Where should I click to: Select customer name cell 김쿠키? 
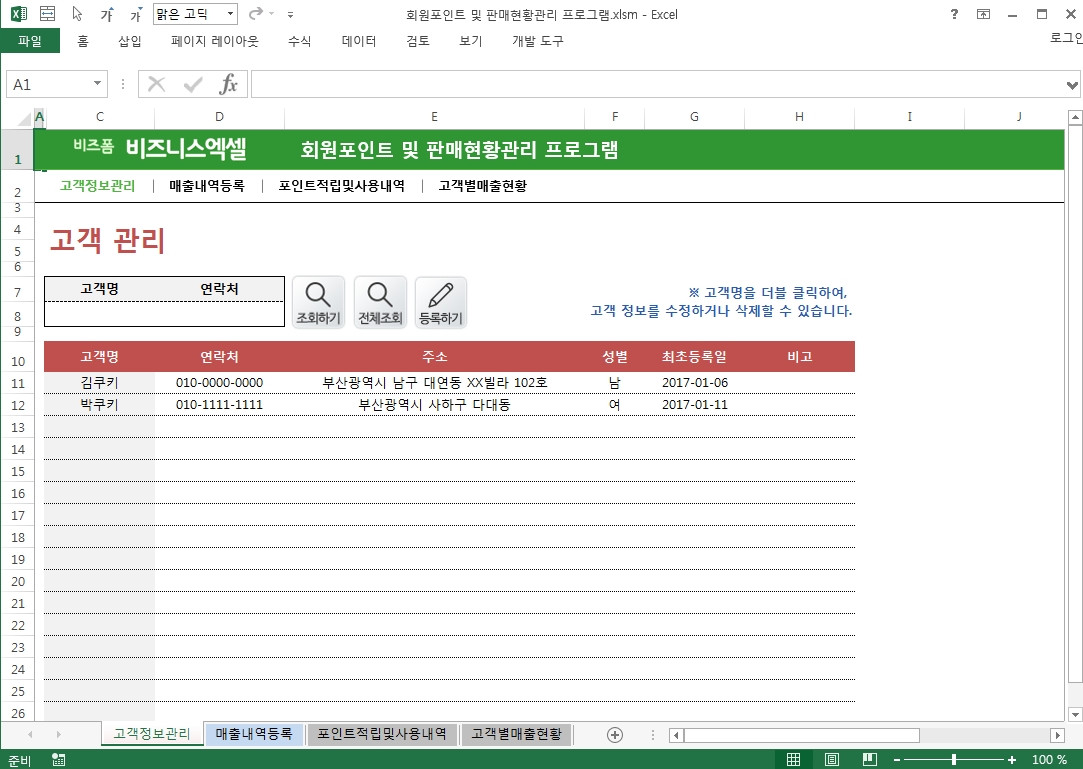99,383
